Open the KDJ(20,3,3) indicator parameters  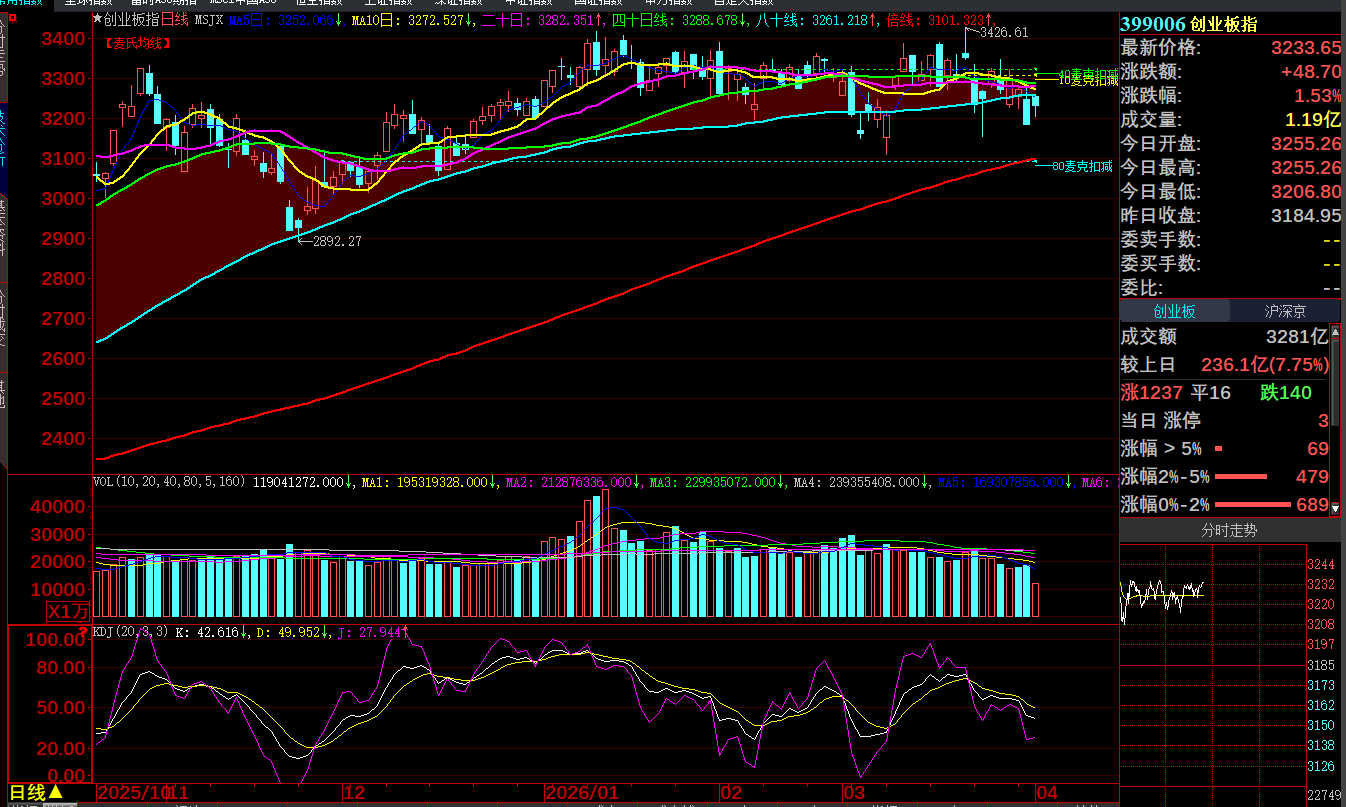coord(130,632)
